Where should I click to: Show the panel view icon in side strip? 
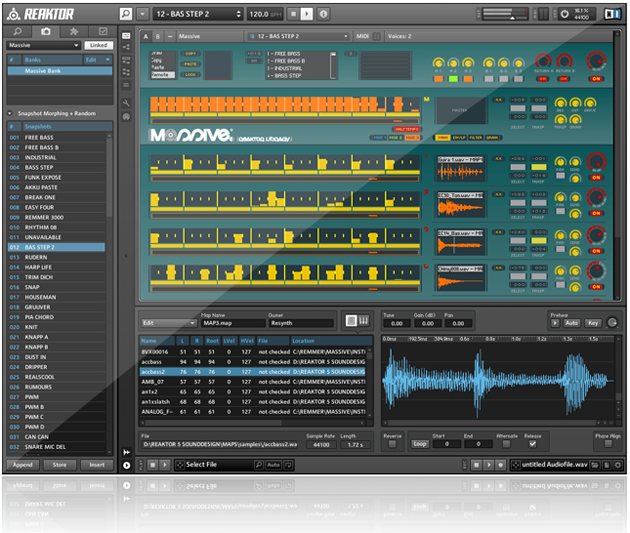click(126, 36)
